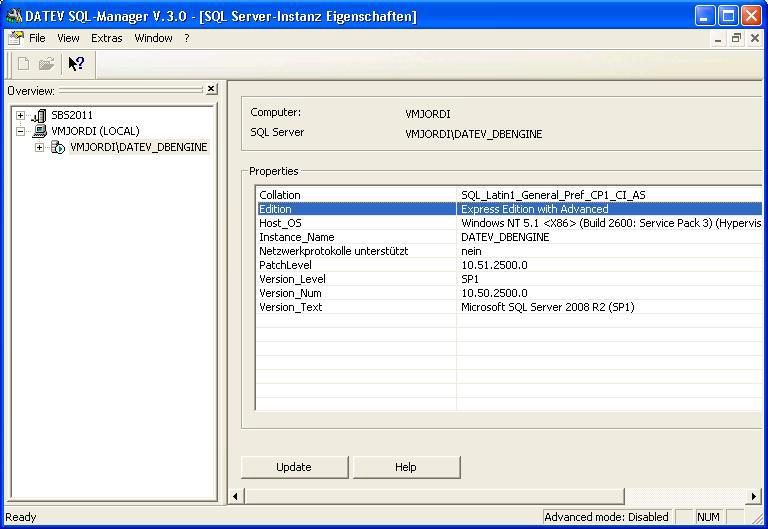Open the View menu
This screenshot has height=529, width=768.
(68, 38)
